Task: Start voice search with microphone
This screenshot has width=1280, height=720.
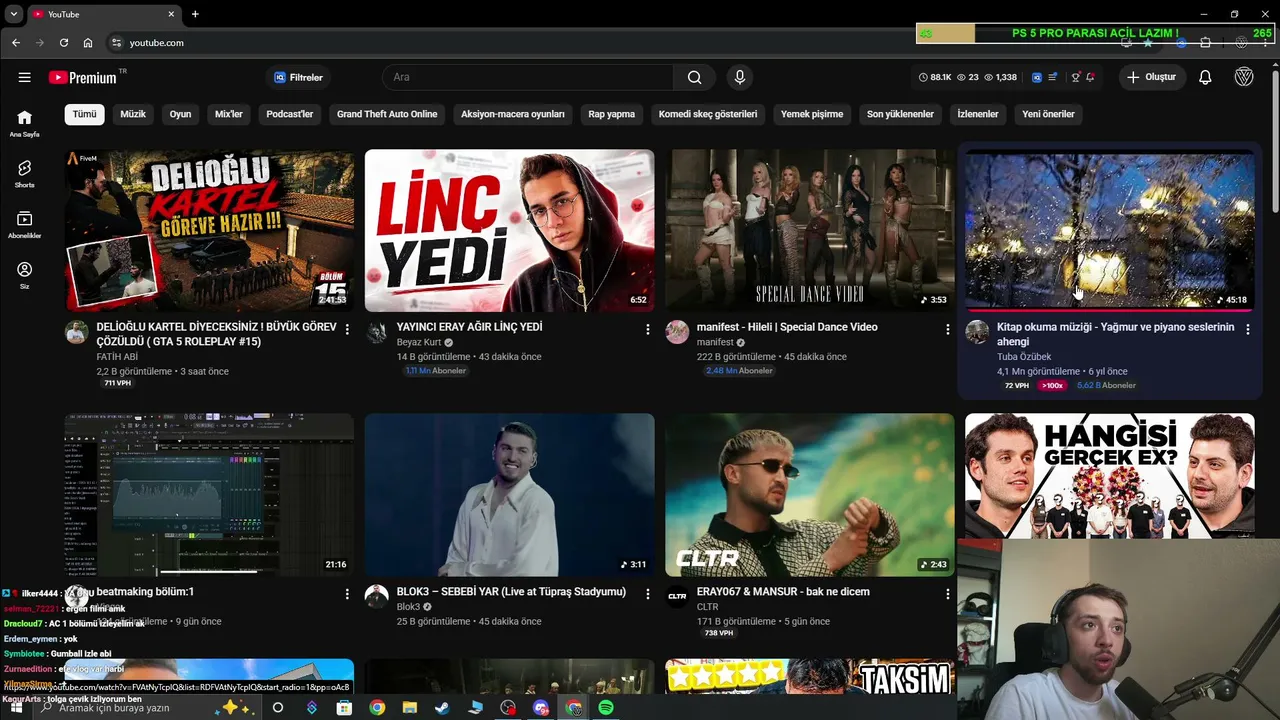Action: pyautogui.click(x=740, y=77)
